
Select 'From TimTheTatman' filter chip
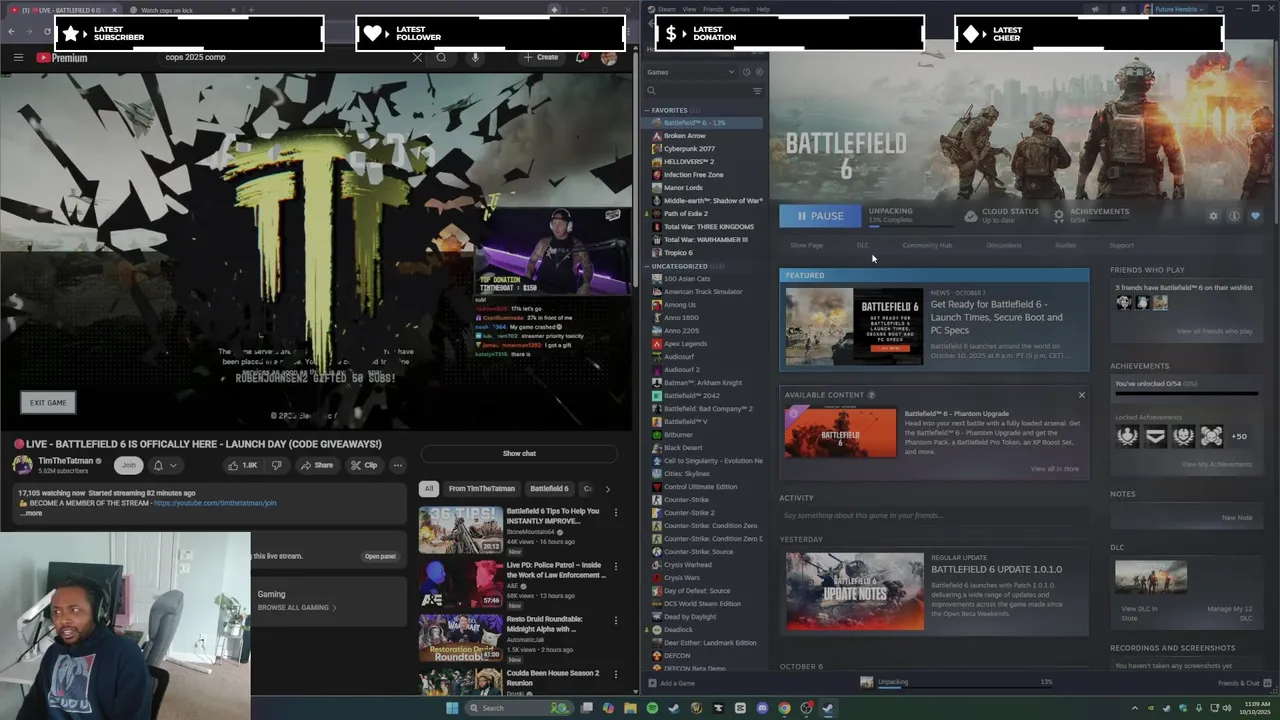[481, 489]
